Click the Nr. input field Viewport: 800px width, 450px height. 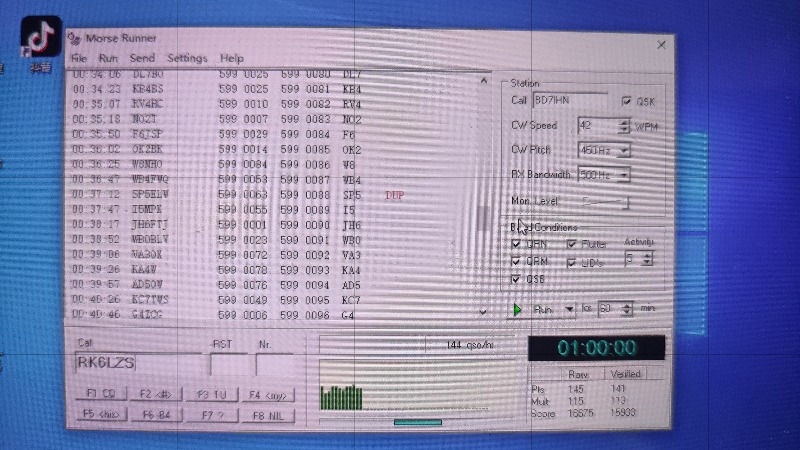click(x=274, y=366)
